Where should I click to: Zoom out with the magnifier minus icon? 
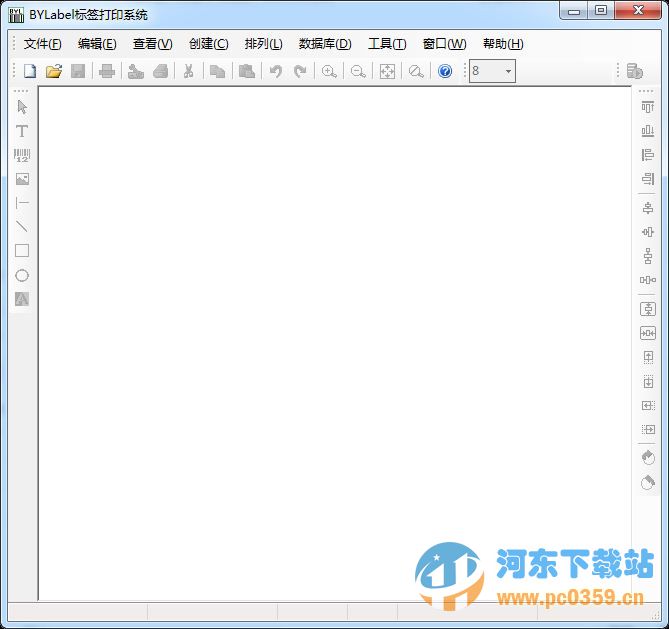pyautogui.click(x=358, y=71)
